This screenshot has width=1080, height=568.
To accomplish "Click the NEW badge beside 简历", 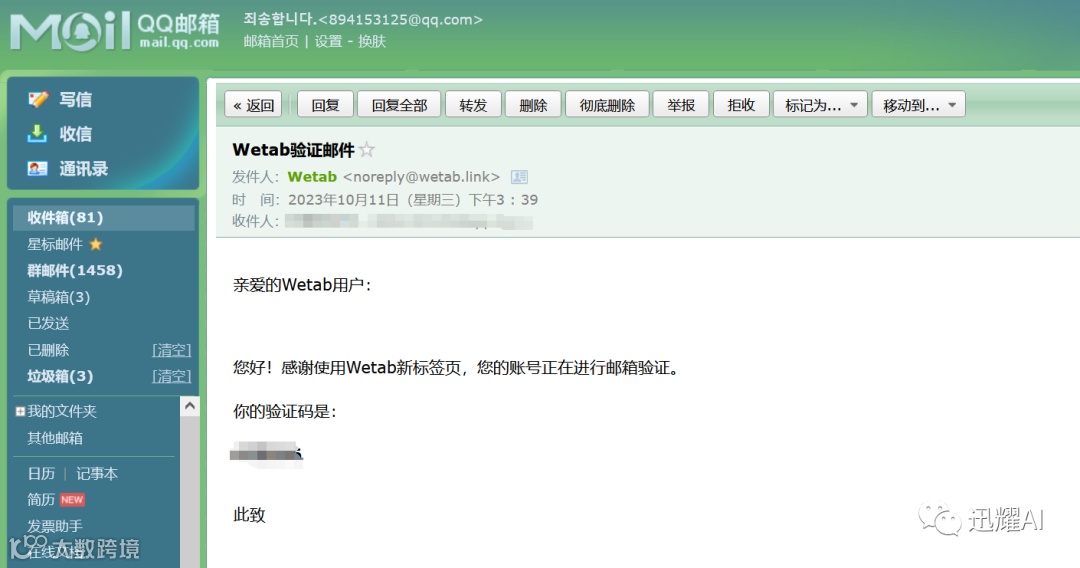I will click(x=72, y=500).
